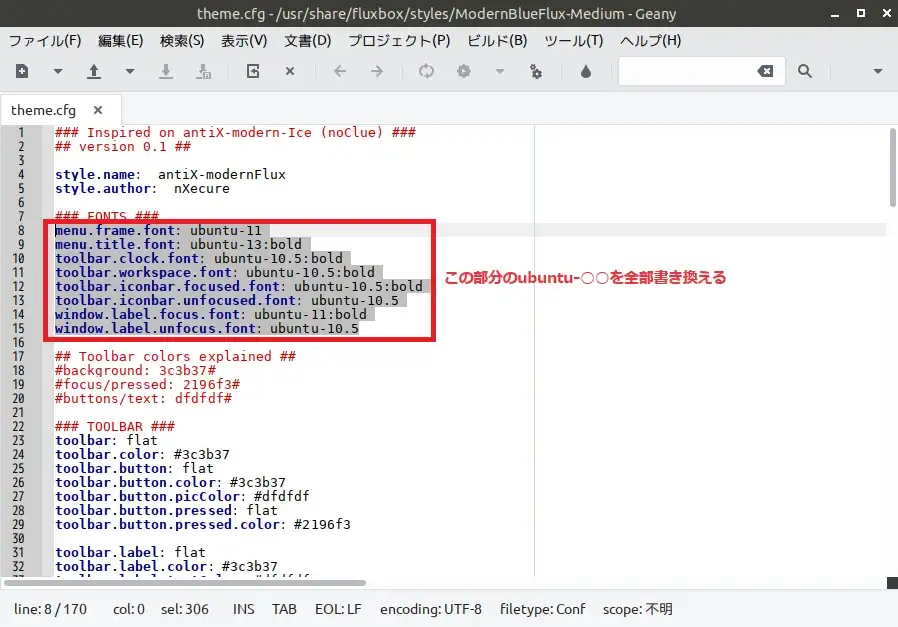The height and width of the screenshot is (627, 898).
Task: Open the ツール(T) menu
Action: [x=574, y=41]
